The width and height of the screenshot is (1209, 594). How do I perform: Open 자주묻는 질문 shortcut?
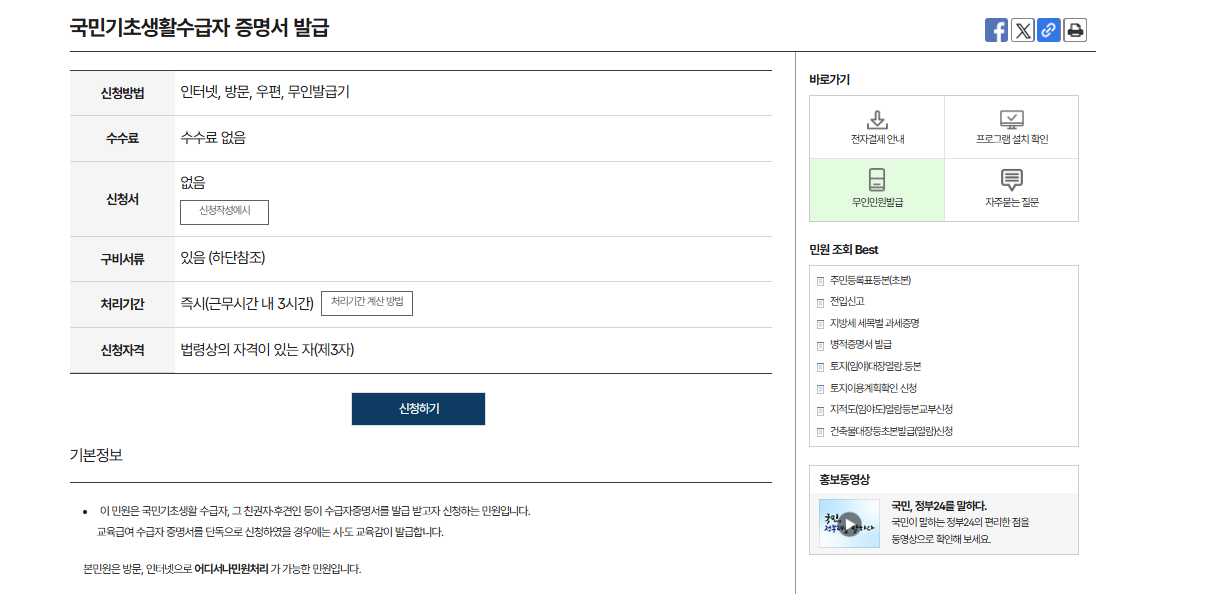pyautogui.click(x=1012, y=190)
